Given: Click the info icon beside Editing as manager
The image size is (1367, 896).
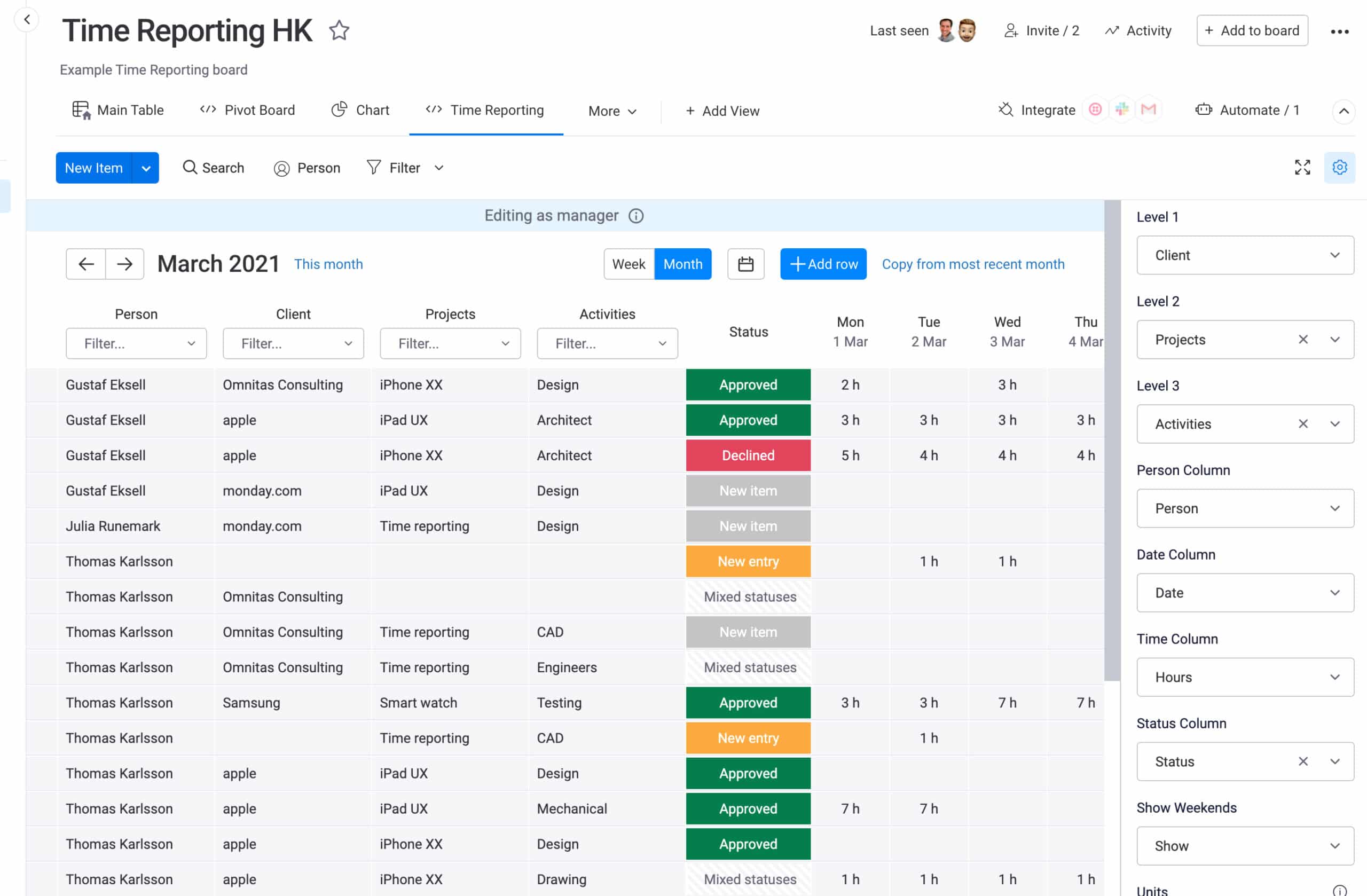Looking at the screenshot, I should [635, 216].
